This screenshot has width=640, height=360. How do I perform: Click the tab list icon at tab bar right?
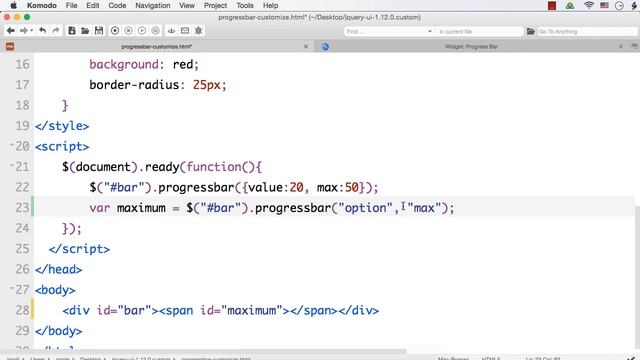point(634,47)
